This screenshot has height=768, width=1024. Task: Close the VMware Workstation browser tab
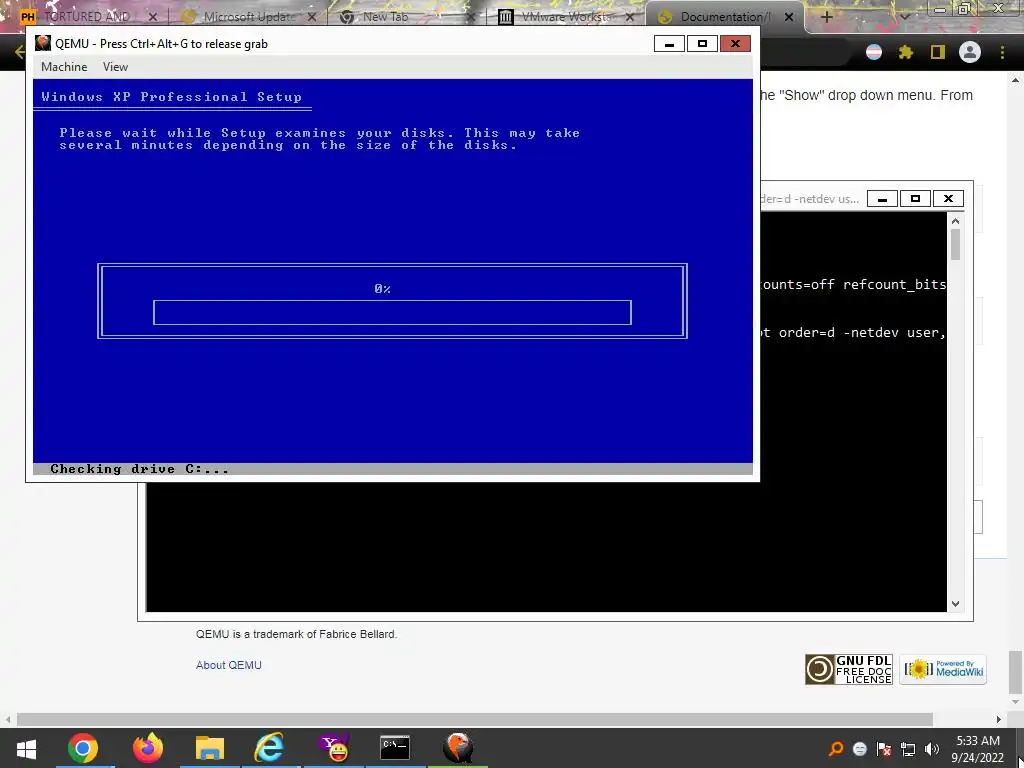[630, 17]
